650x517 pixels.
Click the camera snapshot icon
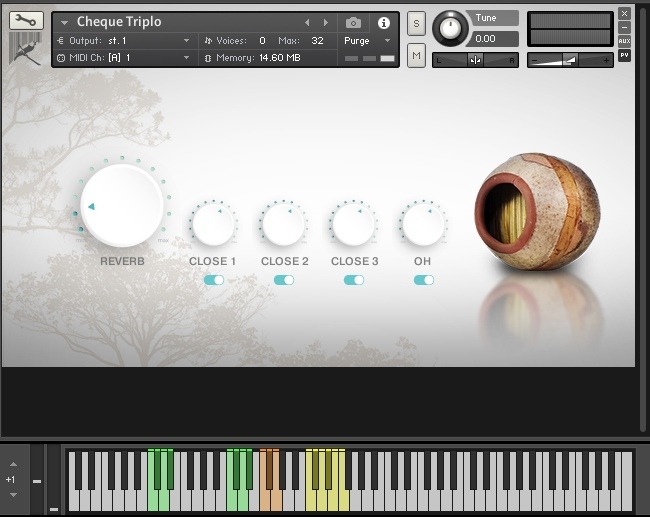(353, 22)
